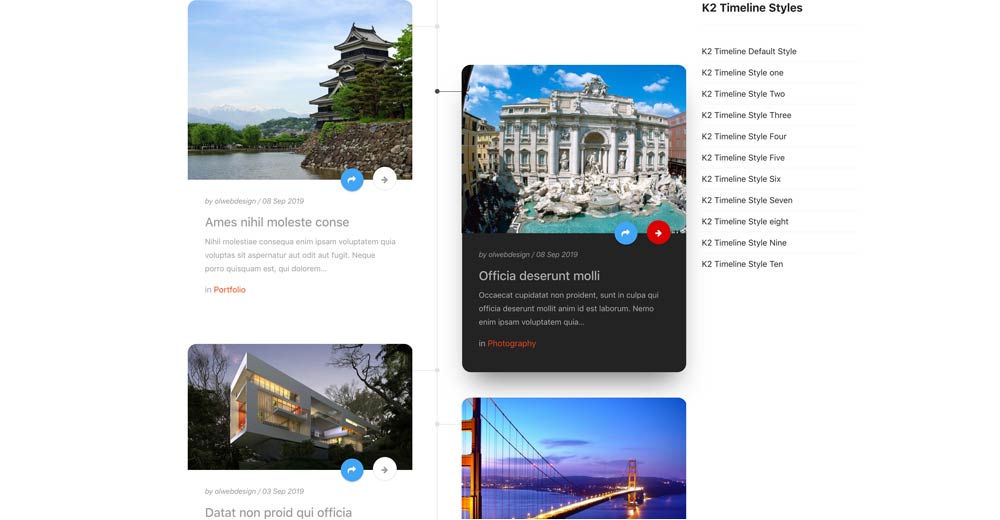Screen dimensions: 1000x520
Task: Select K2 Timeline Style eight
Action: click(x=745, y=221)
